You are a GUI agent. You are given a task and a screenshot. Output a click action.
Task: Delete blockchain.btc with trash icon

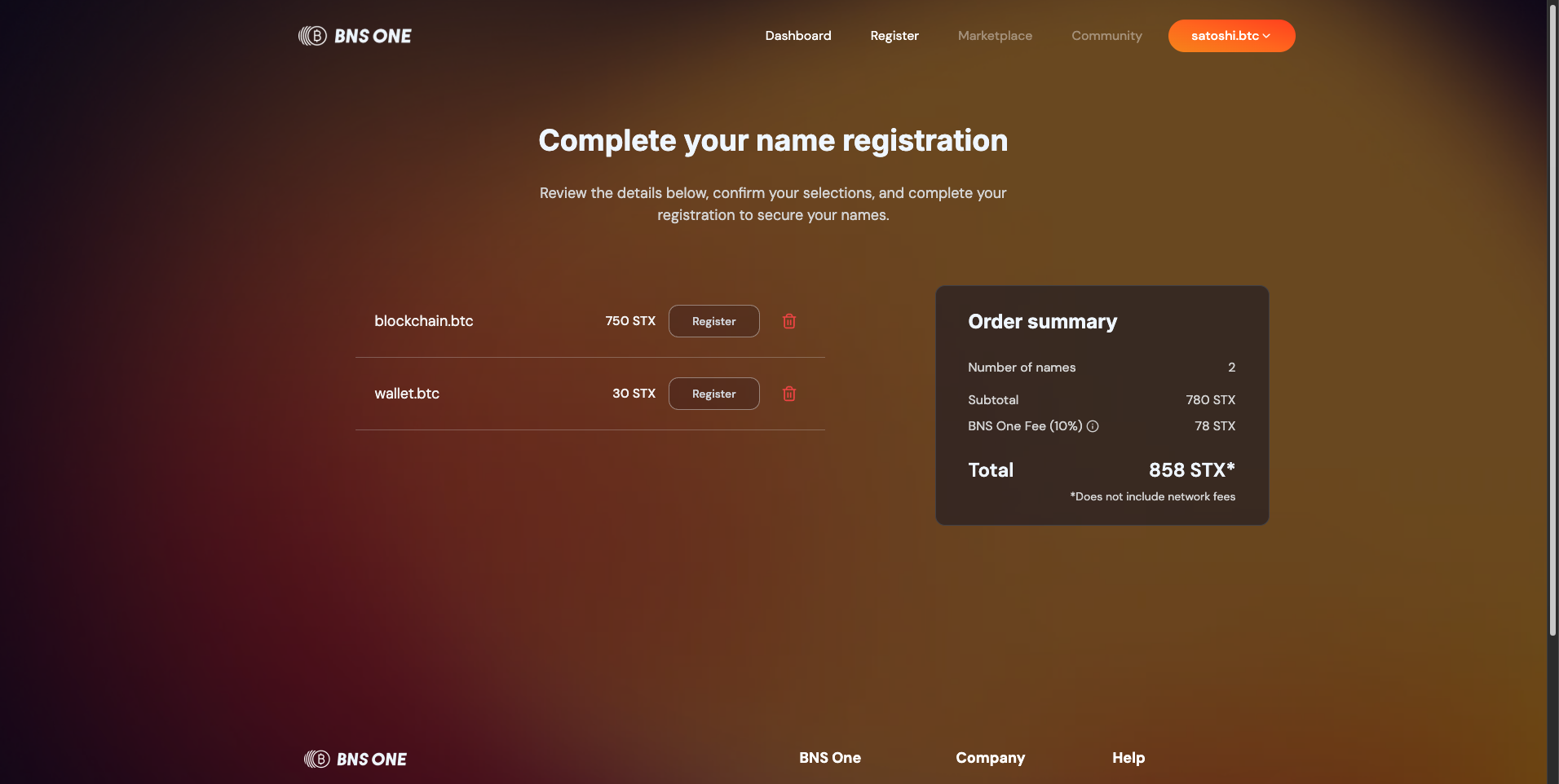point(789,321)
